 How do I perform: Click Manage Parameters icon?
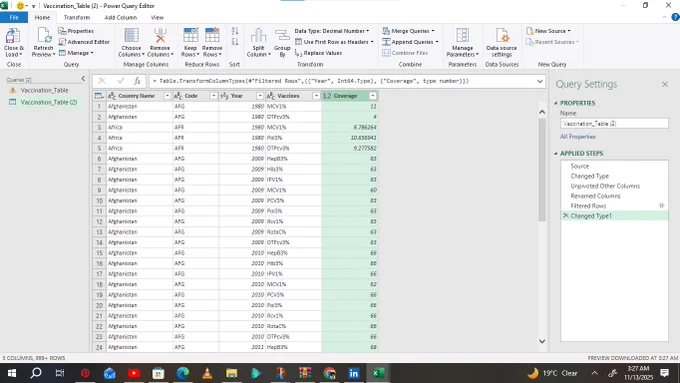coord(462,36)
